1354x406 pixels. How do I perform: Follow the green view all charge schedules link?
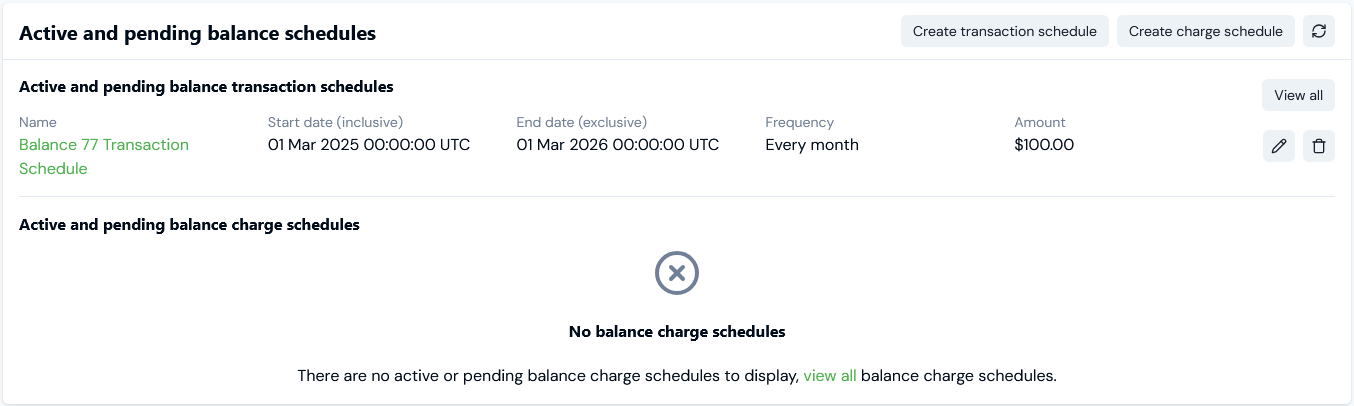pyautogui.click(x=830, y=376)
